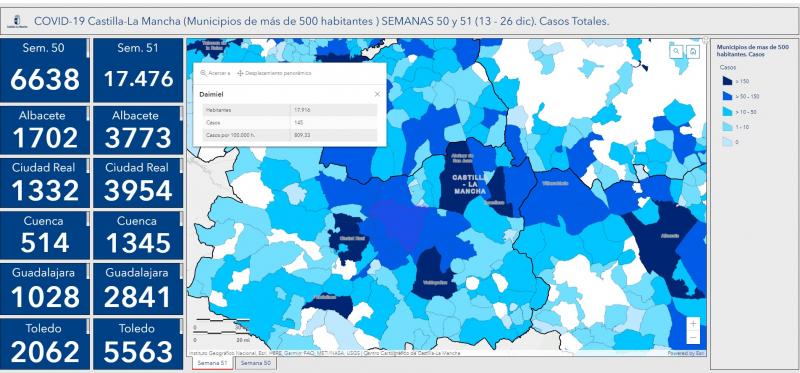Click the Sem. 51 total 17.476 tile
Image resolution: width=800 pixels, height=373 pixels.
point(138,70)
